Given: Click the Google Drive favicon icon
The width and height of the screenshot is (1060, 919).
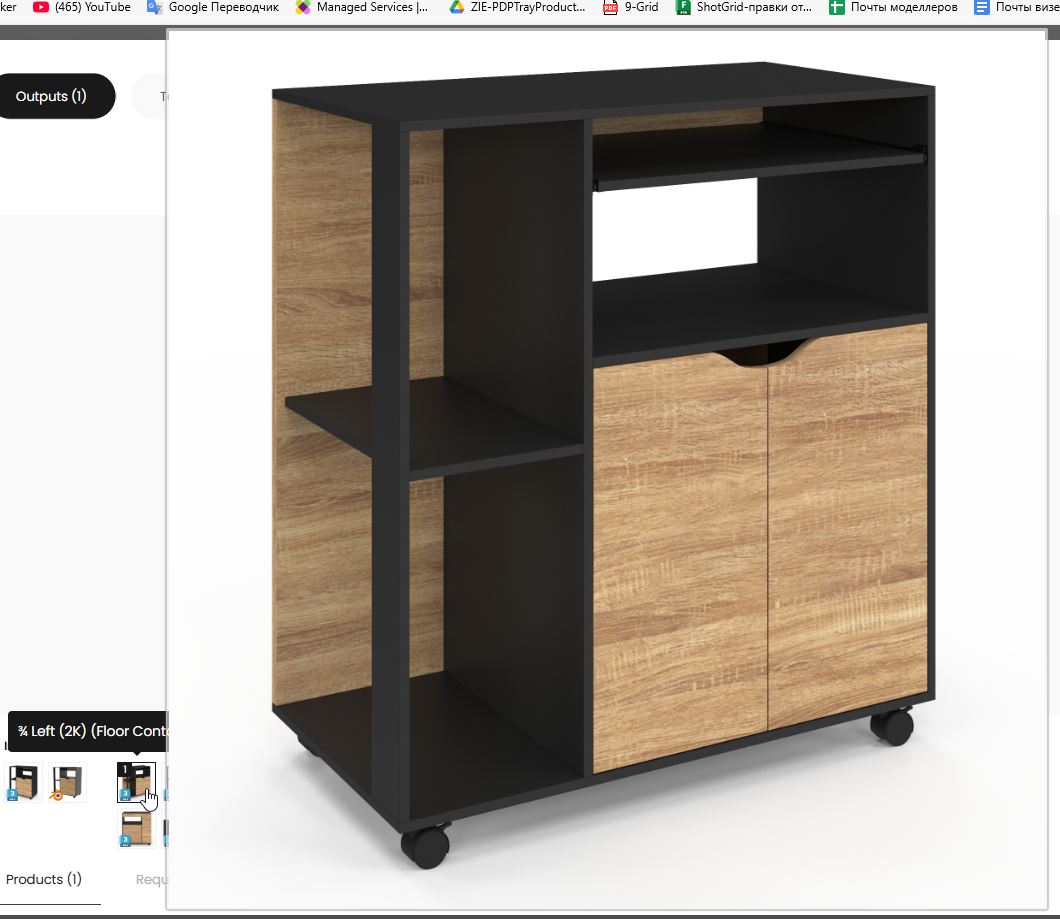Looking at the screenshot, I should click(457, 7).
